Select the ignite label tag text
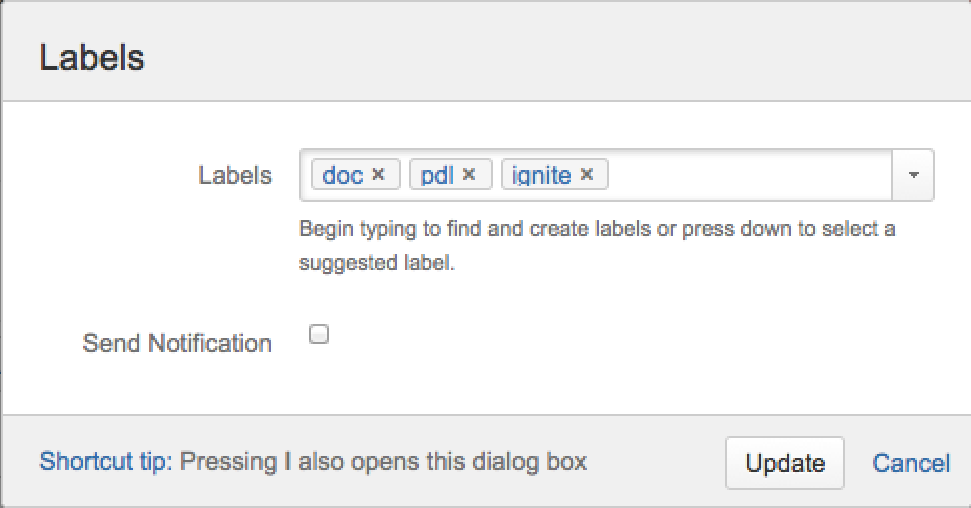Image resolution: width=971 pixels, height=508 pixels. point(541,176)
